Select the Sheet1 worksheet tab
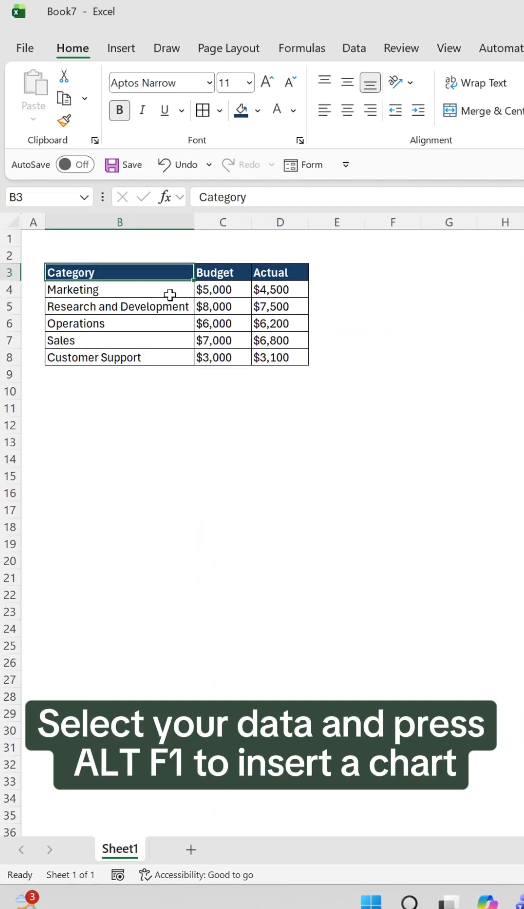 [x=120, y=849]
